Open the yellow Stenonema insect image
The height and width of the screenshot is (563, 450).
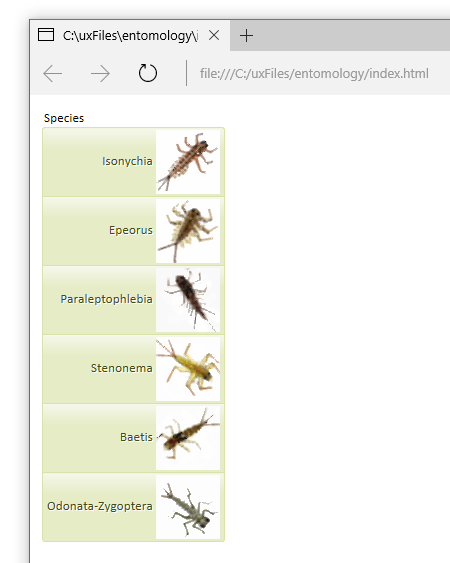click(x=188, y=369)
